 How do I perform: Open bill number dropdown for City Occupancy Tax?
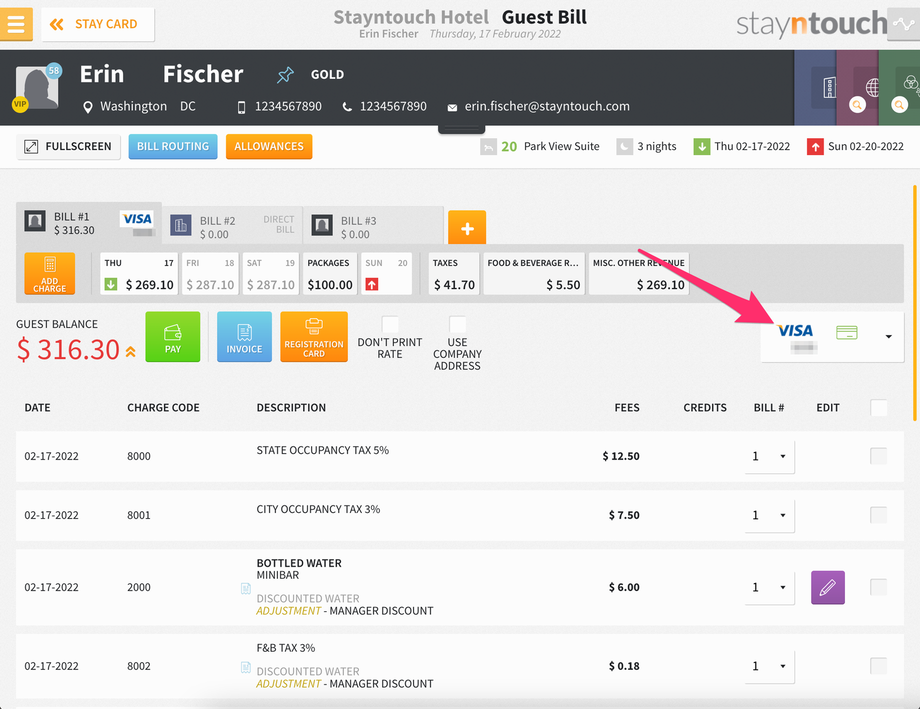[x=769, y=516]
